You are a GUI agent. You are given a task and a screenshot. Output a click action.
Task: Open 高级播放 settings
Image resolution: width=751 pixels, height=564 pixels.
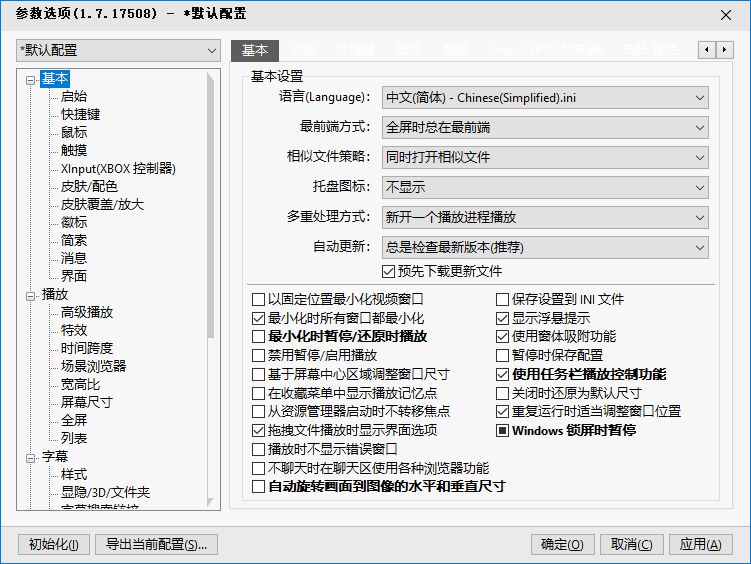pyautogui.click(x=87, y=312)
